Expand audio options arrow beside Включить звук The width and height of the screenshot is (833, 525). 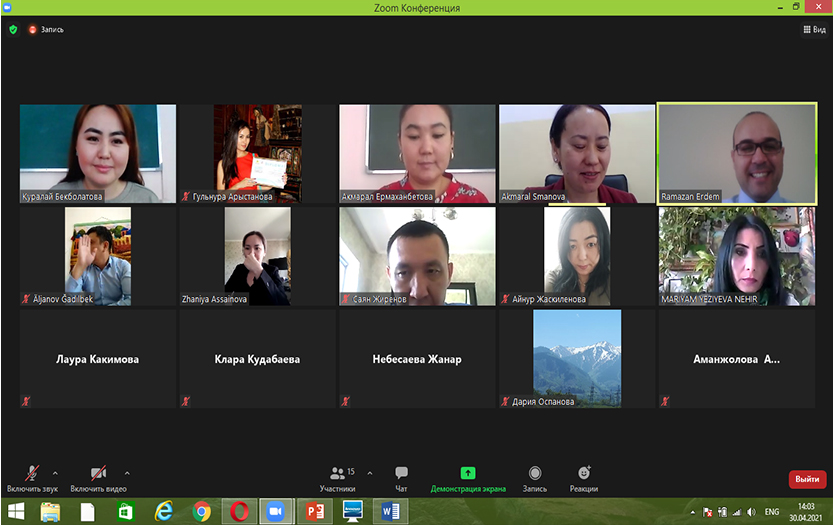click(55, 472)
